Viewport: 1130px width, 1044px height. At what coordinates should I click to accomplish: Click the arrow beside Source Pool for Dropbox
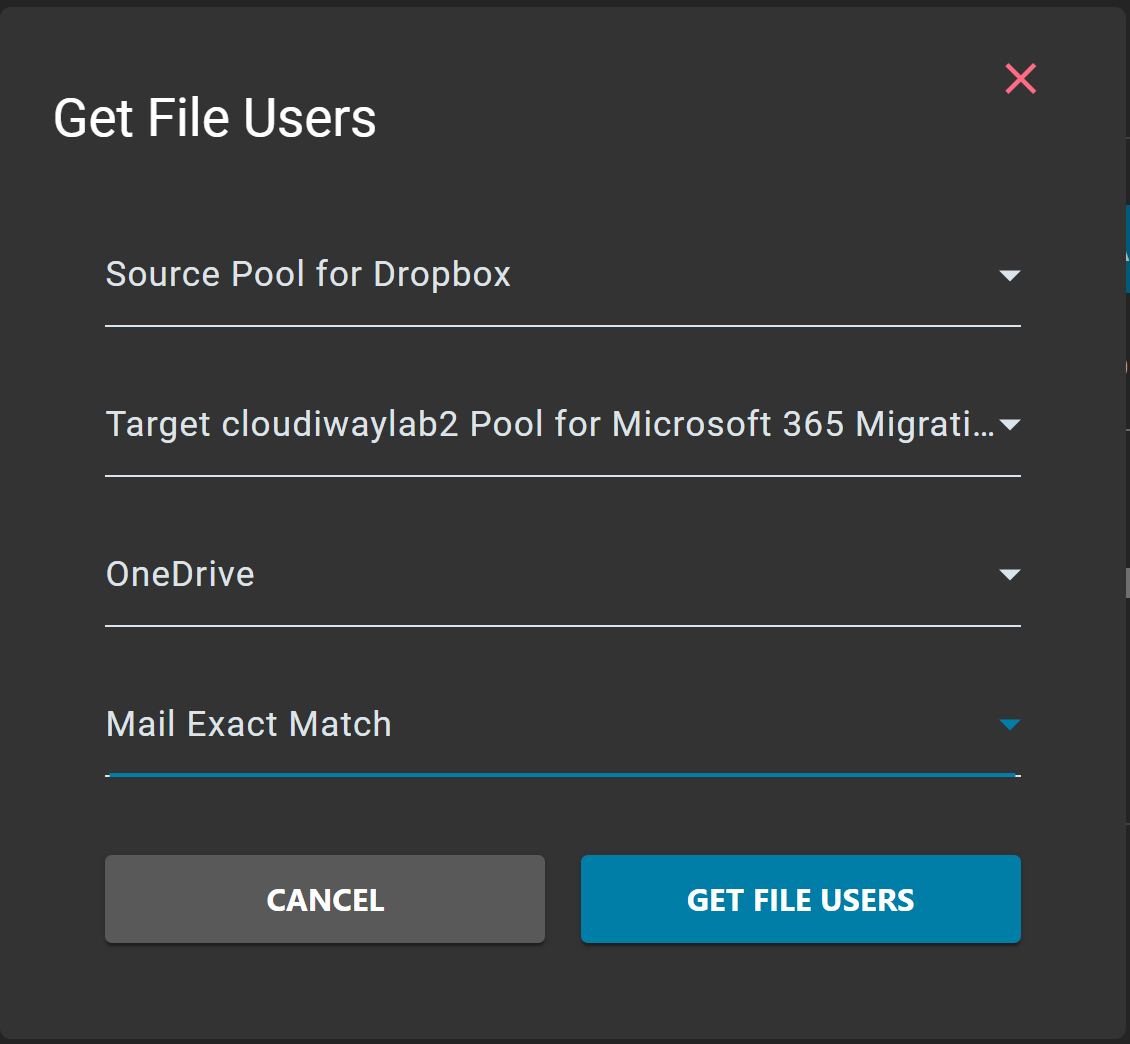point(1010,275)
